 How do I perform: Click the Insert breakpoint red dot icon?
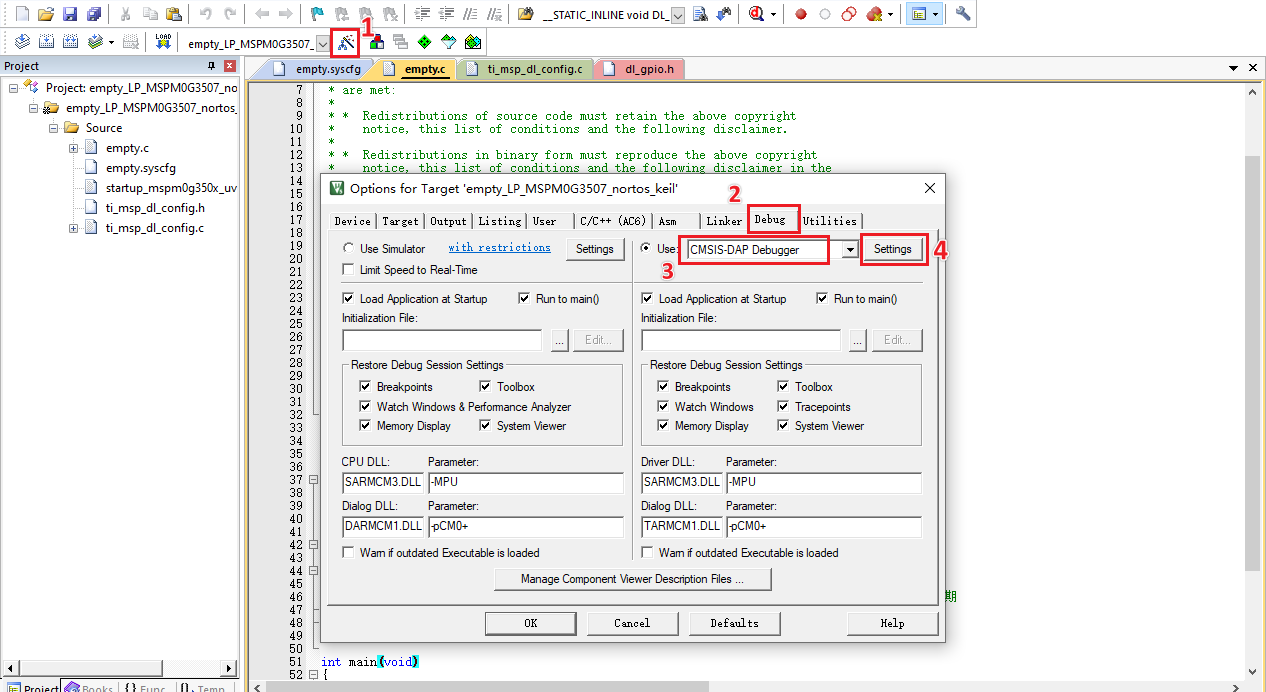(801, 14)
